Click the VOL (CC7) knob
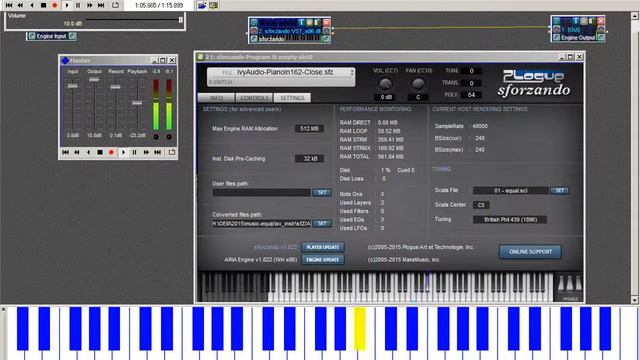This screenshot has height=360, width=640. pyautogui.click(x=385, y=84)
